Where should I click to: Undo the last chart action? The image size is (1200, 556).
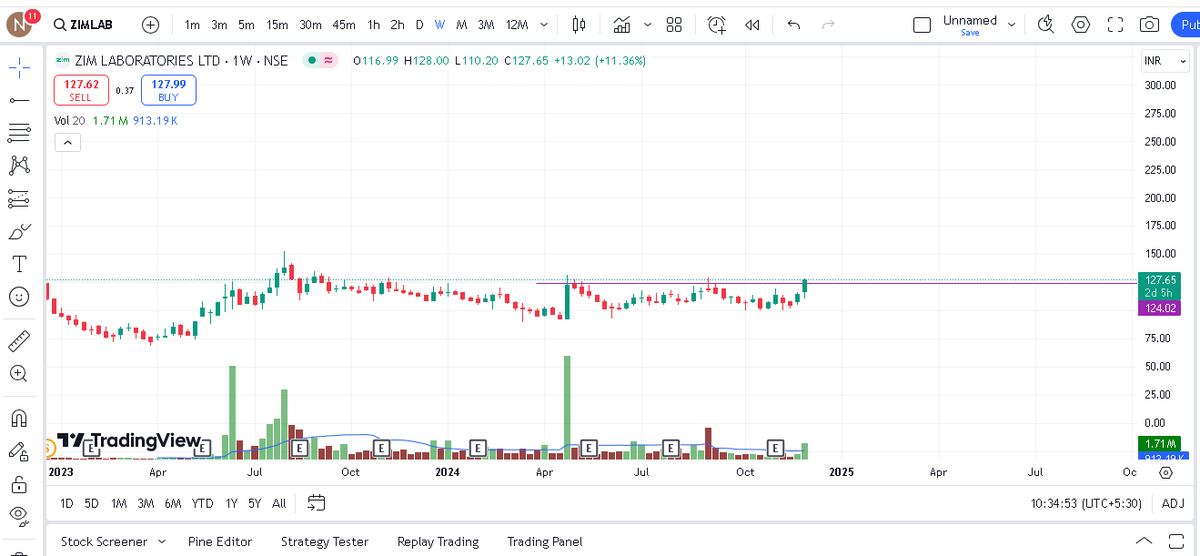pos(794,24)
